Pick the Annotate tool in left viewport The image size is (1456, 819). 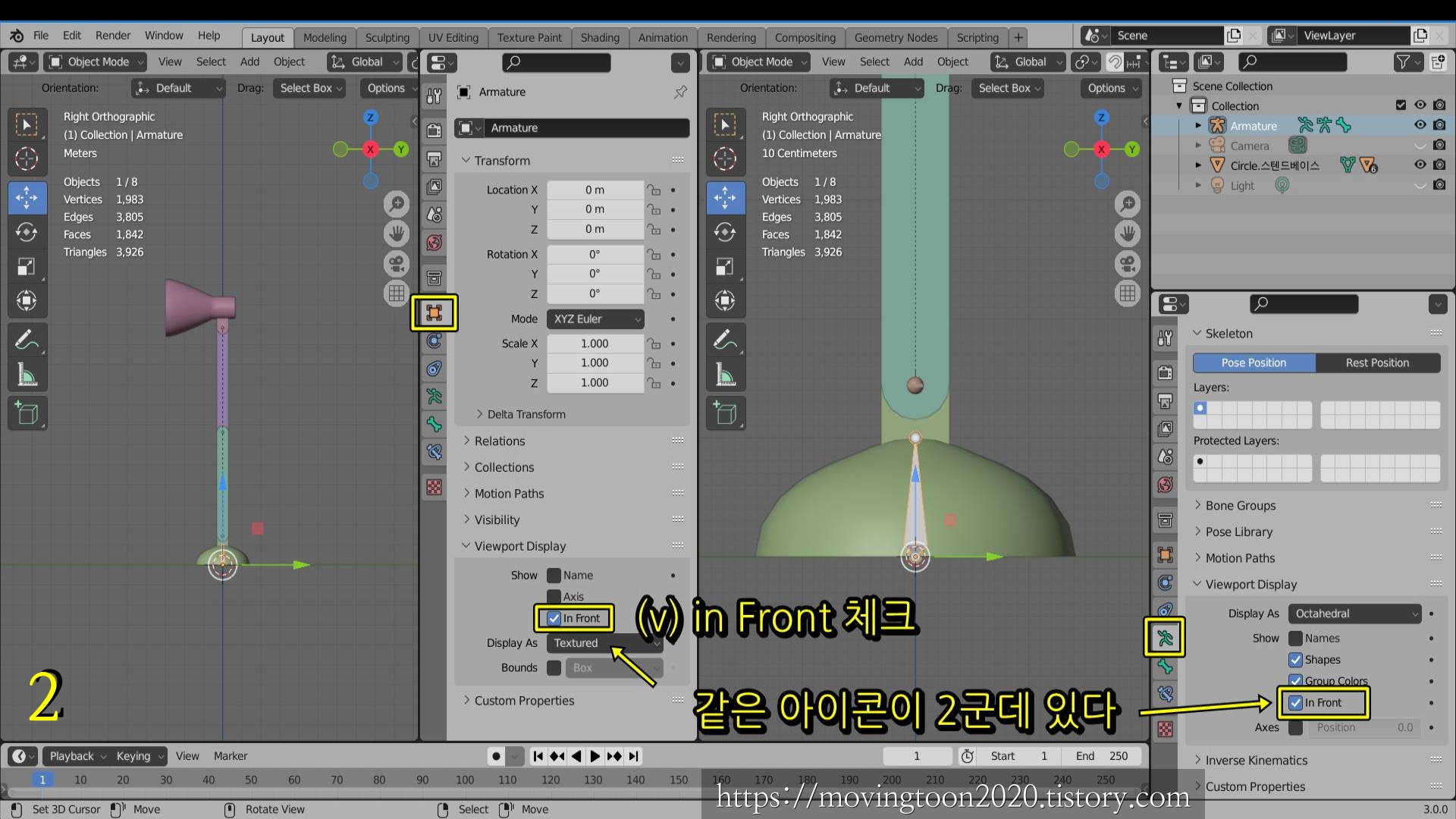click(x=27, y=340)
